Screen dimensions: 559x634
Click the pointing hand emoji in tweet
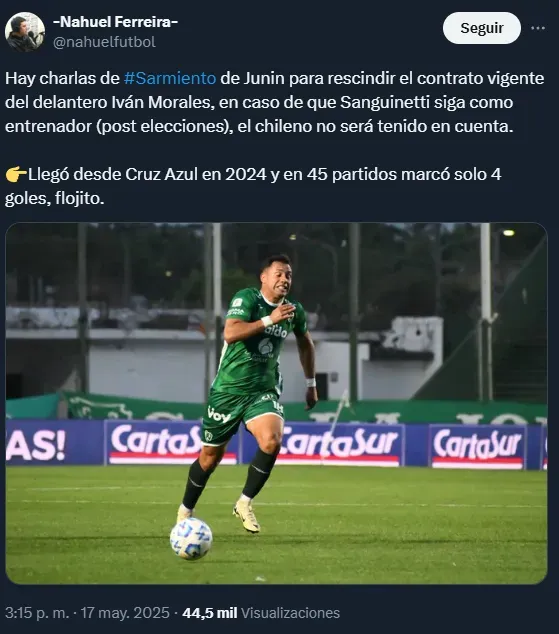pos(16,175)
